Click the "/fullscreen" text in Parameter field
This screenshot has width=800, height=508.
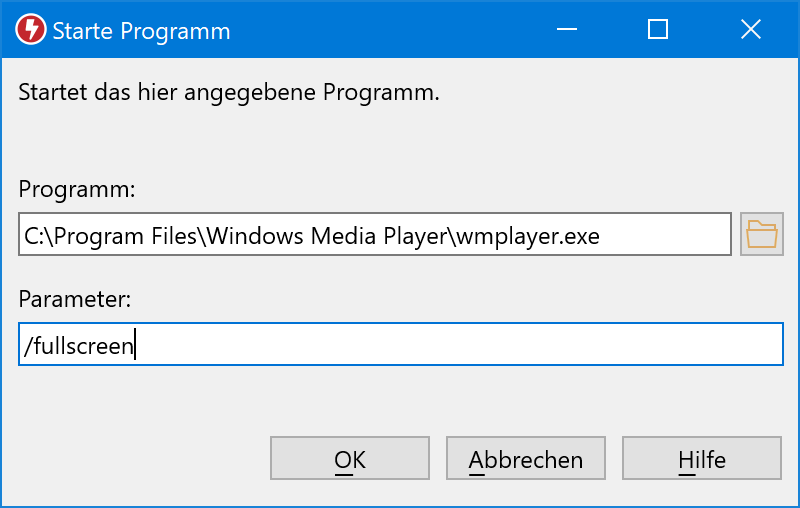point(78,346)
